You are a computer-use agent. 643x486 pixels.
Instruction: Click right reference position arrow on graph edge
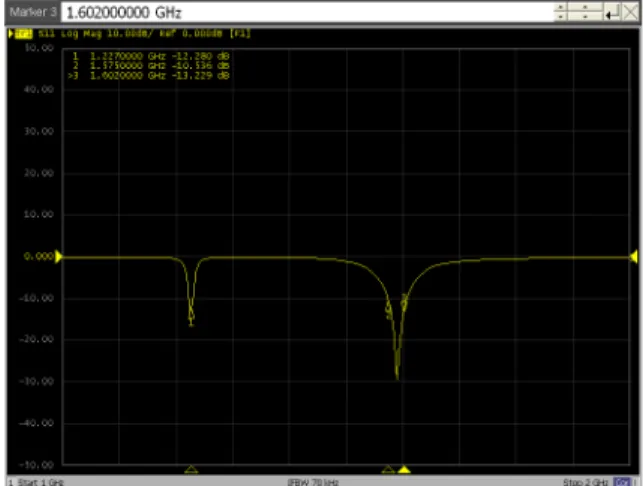634,257
